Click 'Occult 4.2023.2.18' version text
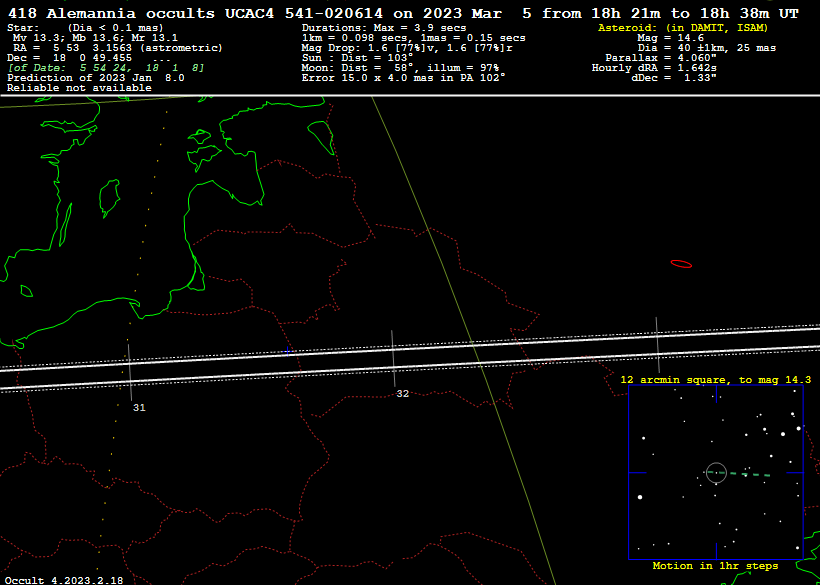 (64, 580)
